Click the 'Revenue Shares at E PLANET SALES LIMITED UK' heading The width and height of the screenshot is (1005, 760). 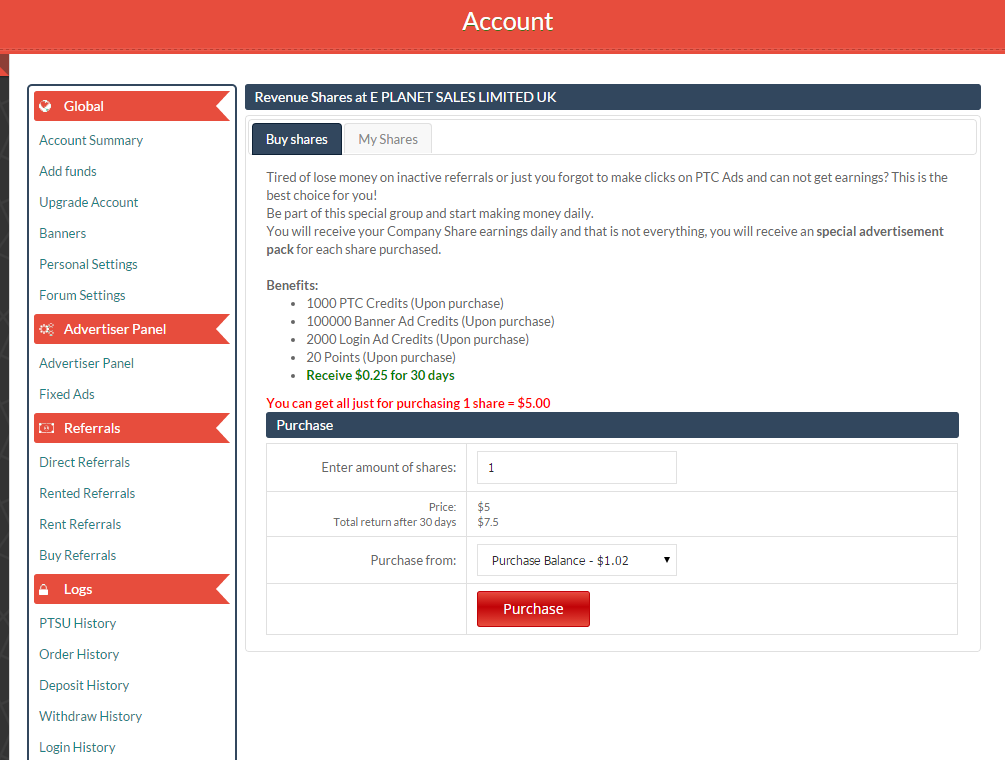click(405, 97)
